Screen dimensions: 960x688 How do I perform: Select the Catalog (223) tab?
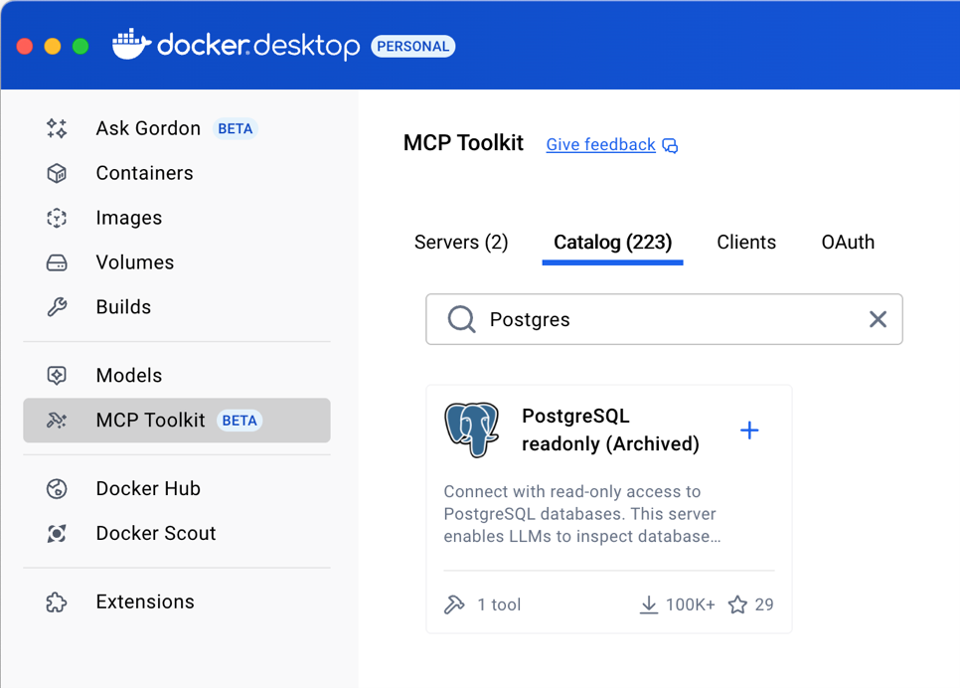(612, 242)
